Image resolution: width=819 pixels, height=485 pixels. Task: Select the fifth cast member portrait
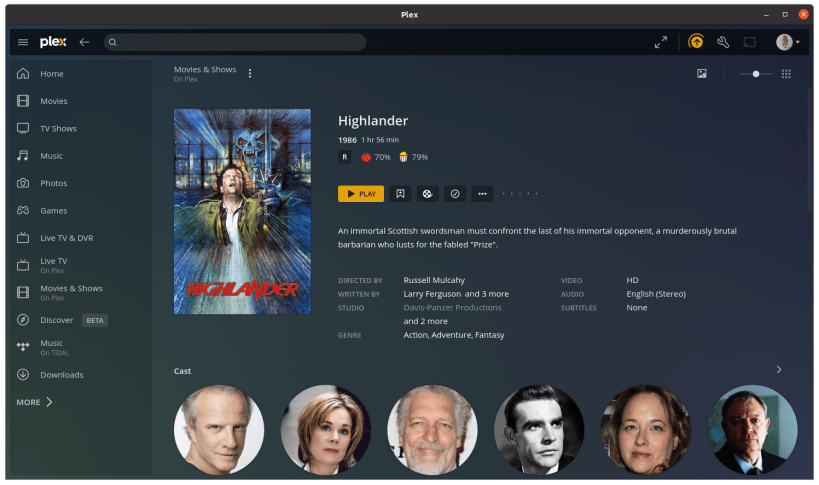coord(646,430)
